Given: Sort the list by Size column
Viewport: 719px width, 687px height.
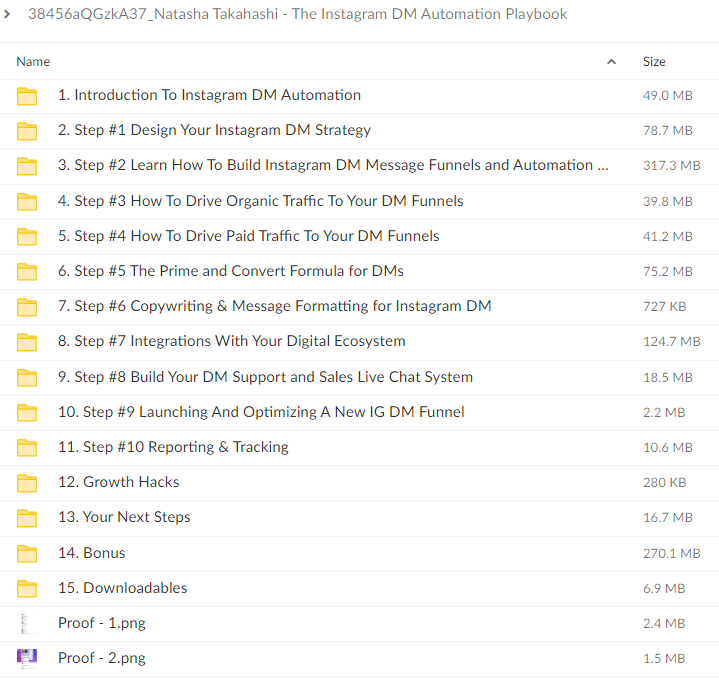Looking at the screenshot, I should (654, 61).
